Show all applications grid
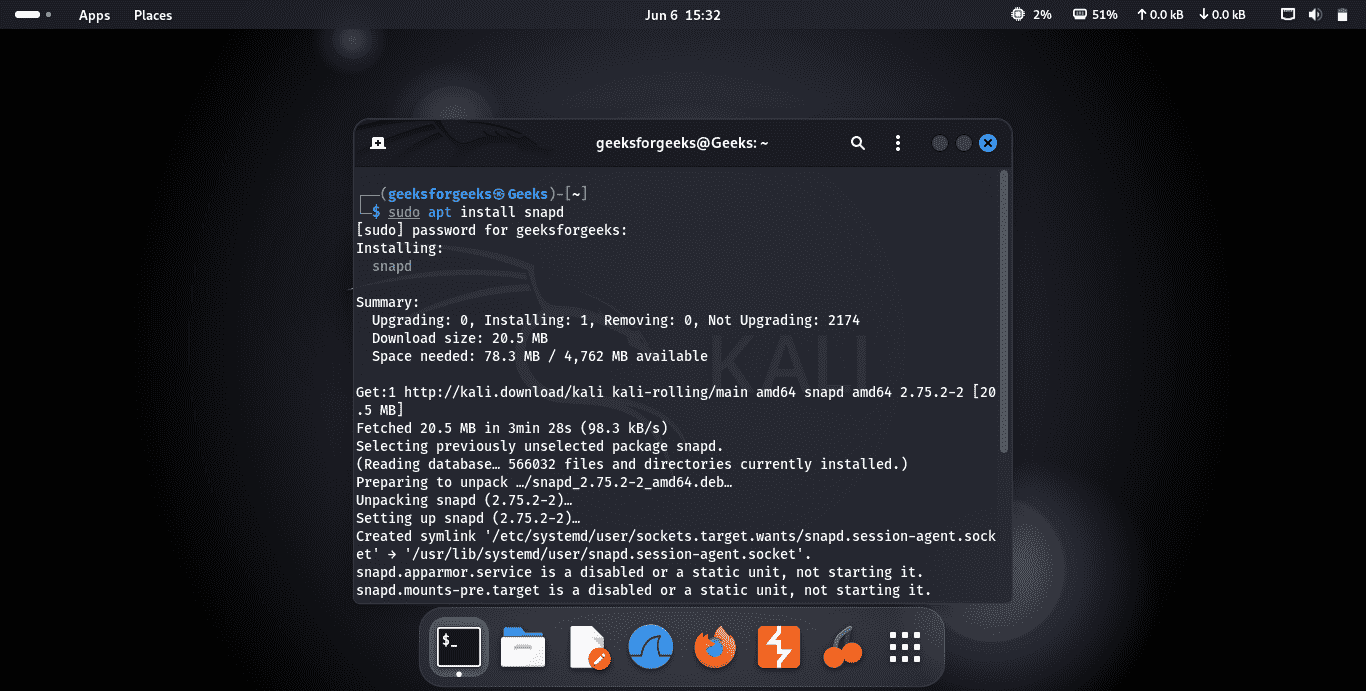Viewport: 1366px width, 691px height. tap(905, 648)
